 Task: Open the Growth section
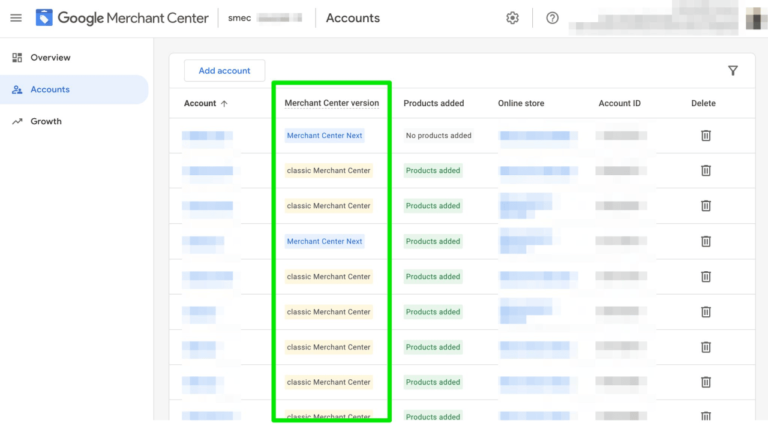click(x=46, y=121)
